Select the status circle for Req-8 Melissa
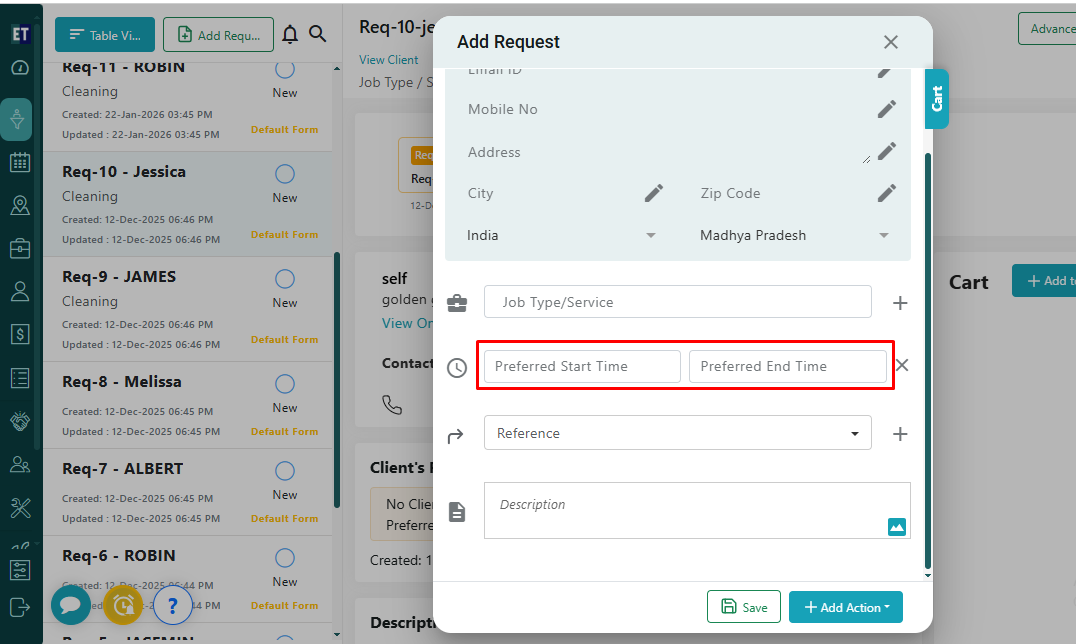 285,384
